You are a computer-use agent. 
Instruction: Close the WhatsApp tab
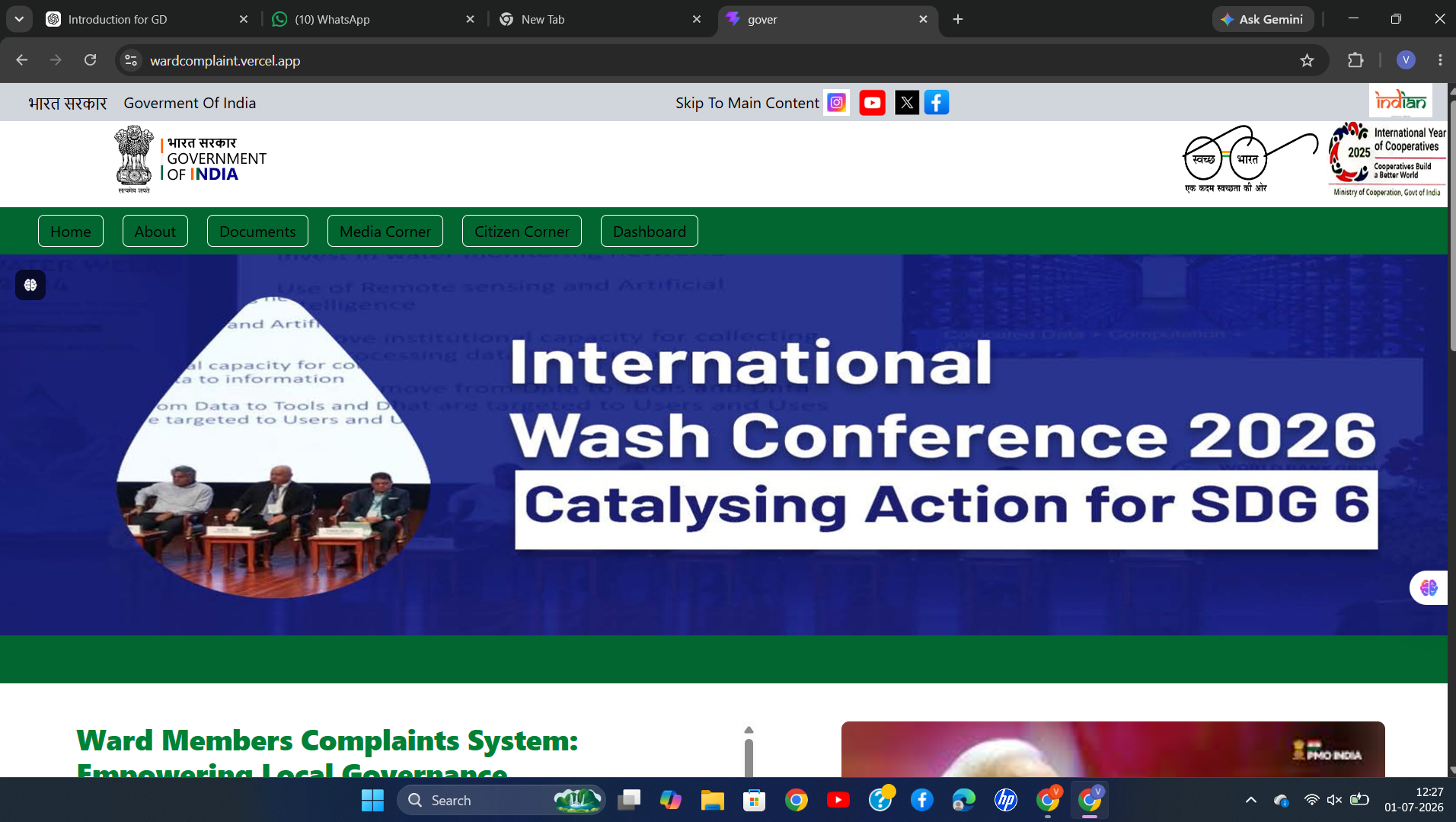point(470,19)
